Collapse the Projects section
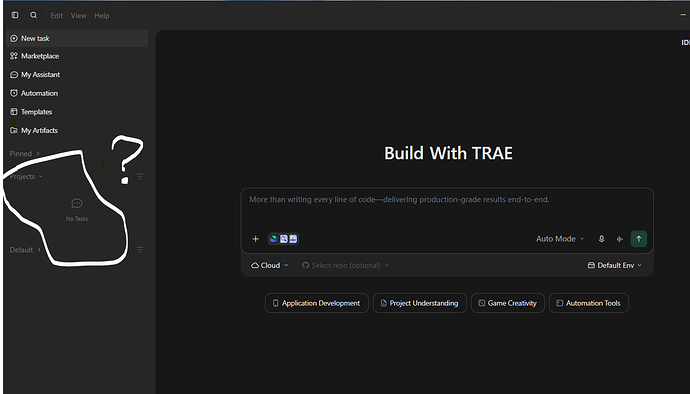 [x=26, y=177]
